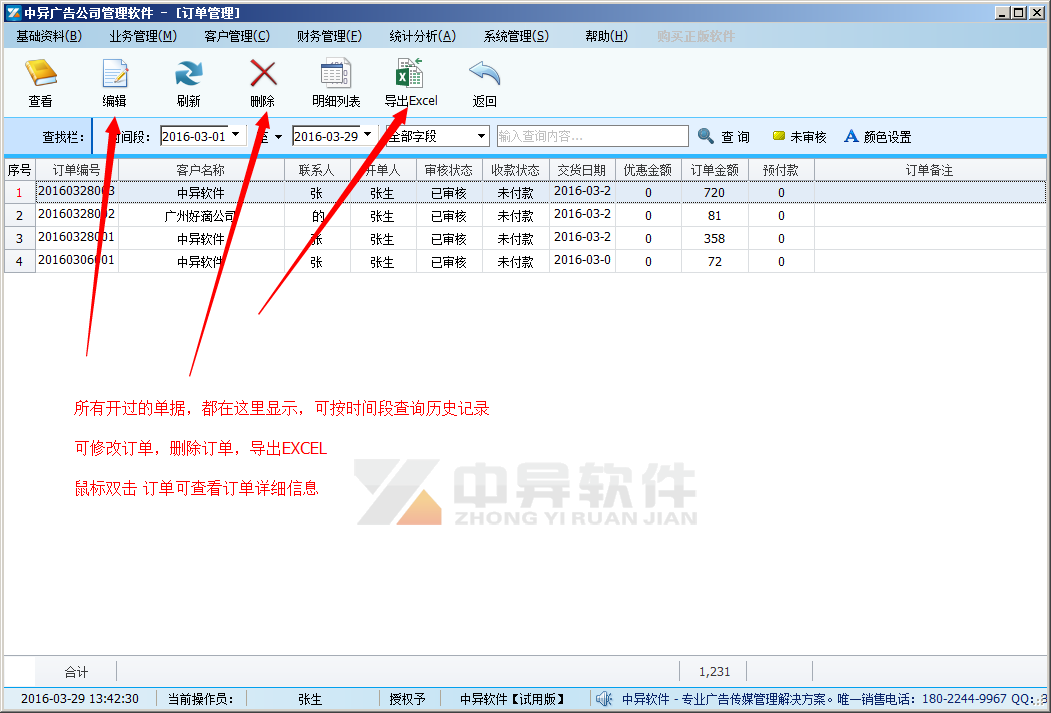Click the 输入查询内容 search input box

point(593,136)
